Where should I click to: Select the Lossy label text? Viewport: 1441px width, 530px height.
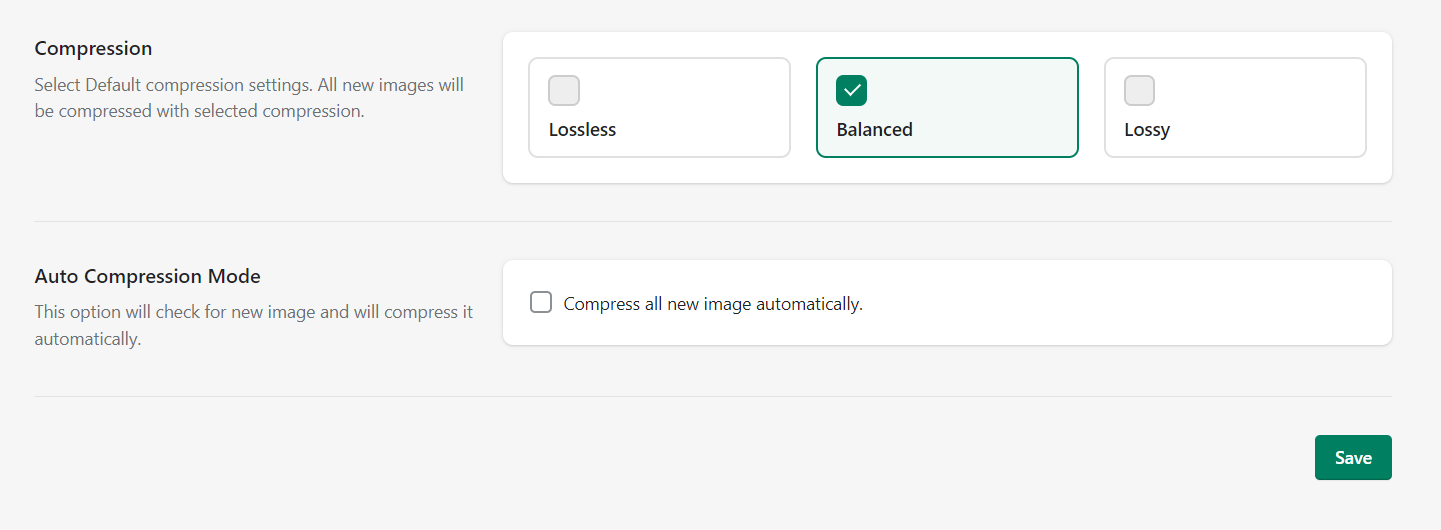(1147, 130)
